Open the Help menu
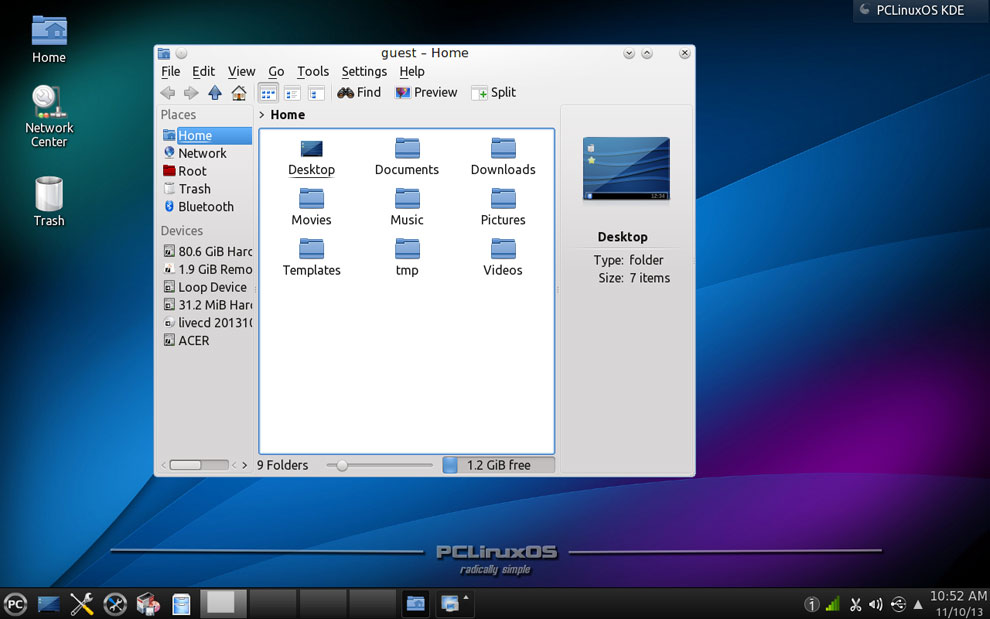 pyautogui.click(x=412, y=71)
